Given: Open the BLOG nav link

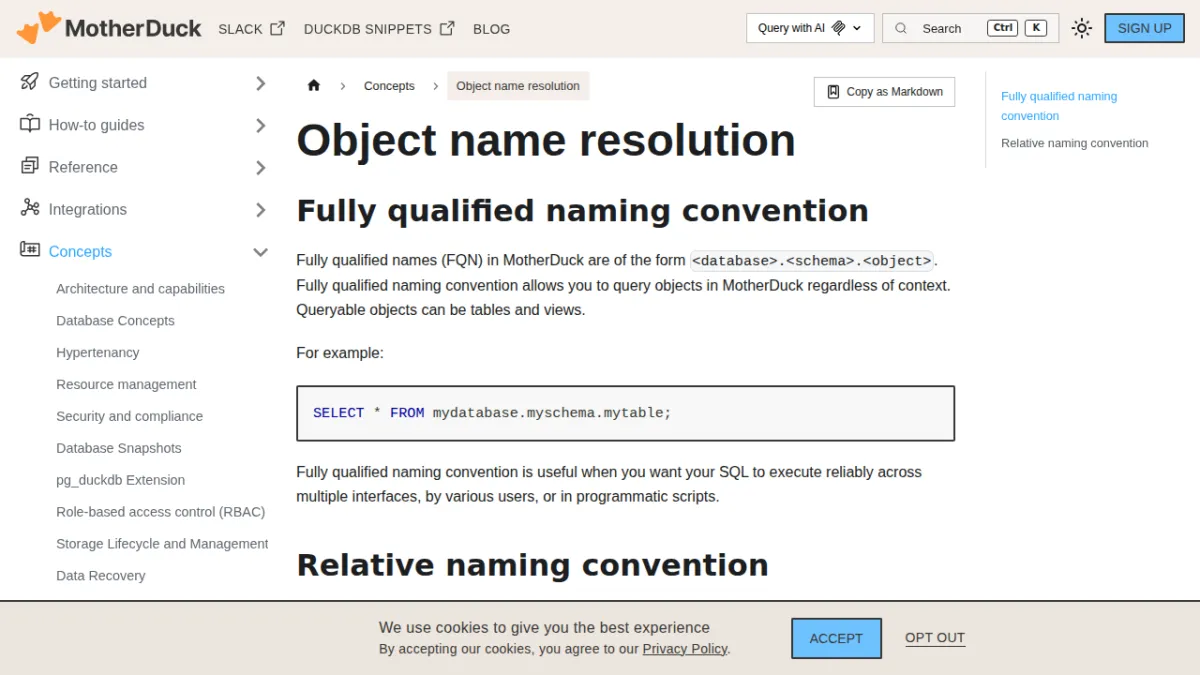Looking at the screenshot, I should pos(491,29).
